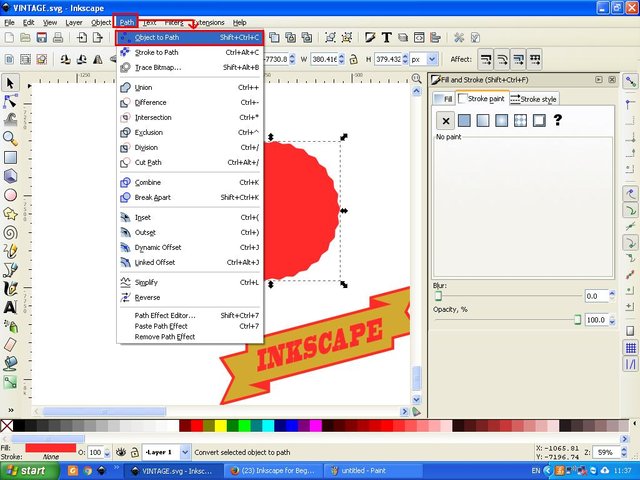This screenshot has width=640, height=480.
Task: Adjust the Blur value spinner
Action: 612,296
